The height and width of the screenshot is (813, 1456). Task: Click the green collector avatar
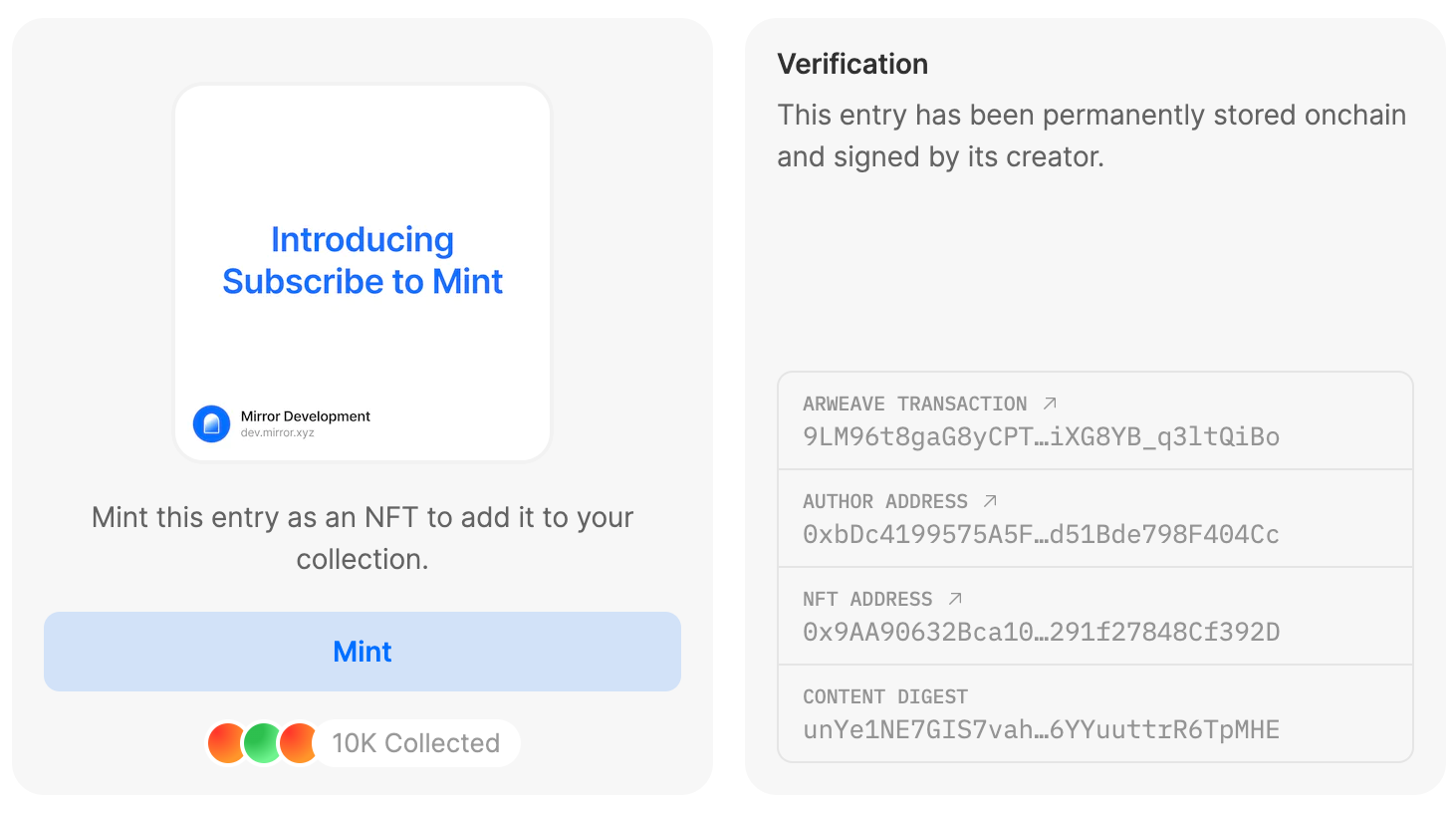point(263,743)
